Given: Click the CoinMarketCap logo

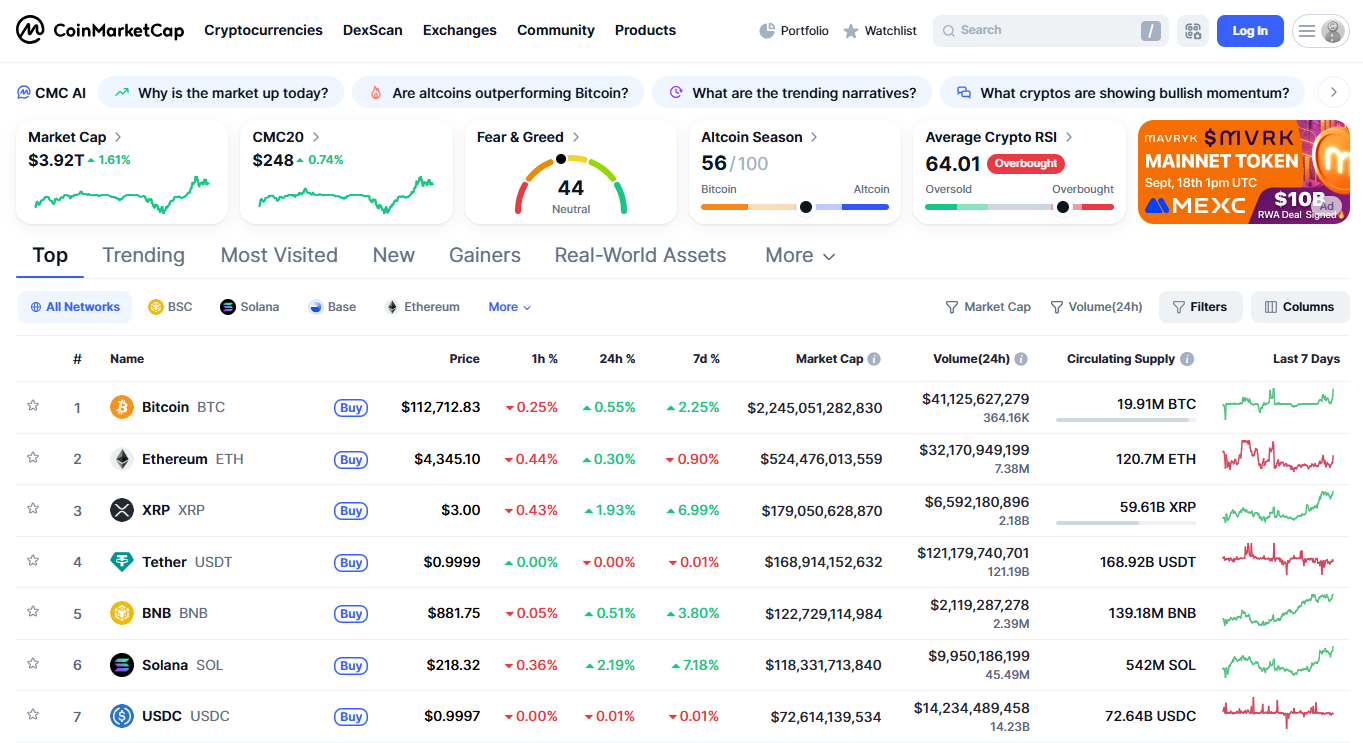Looking at the screenshot, I should click(100, 30).
